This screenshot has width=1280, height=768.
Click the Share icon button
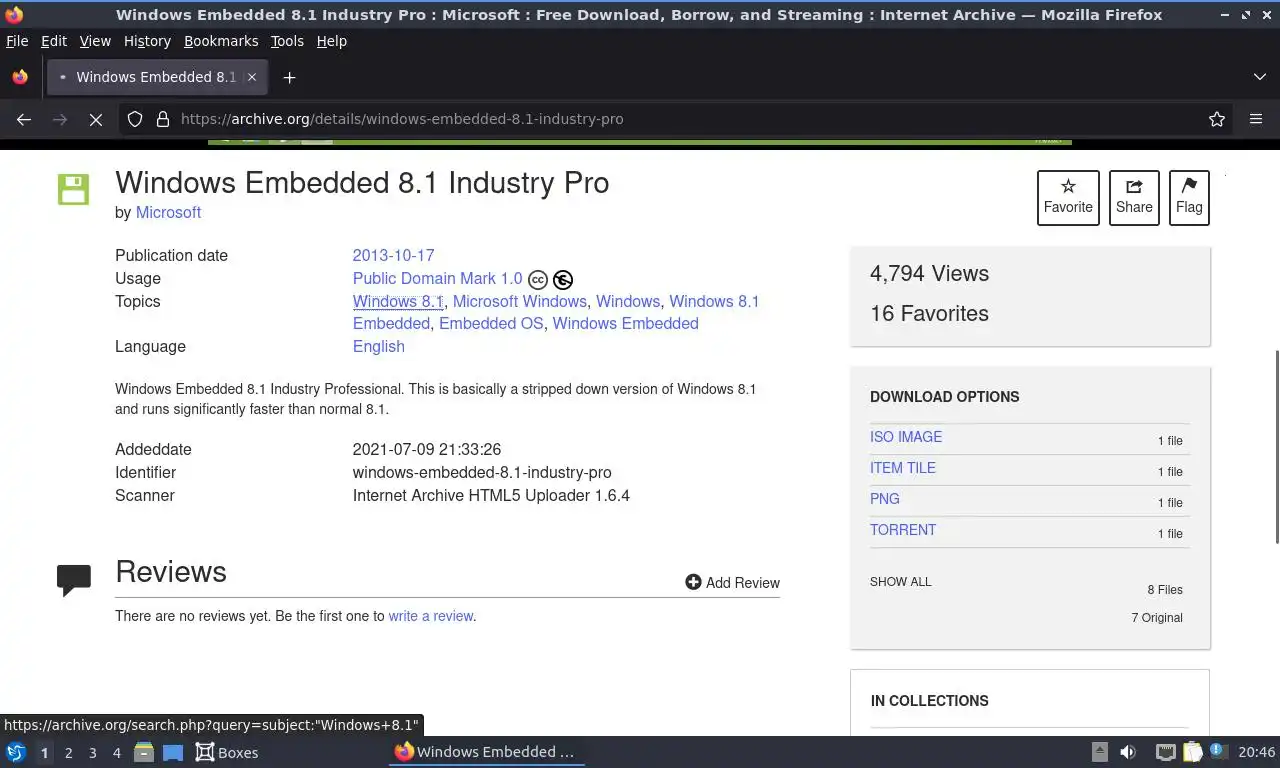pyautogui.click(x=1134, y=198)
